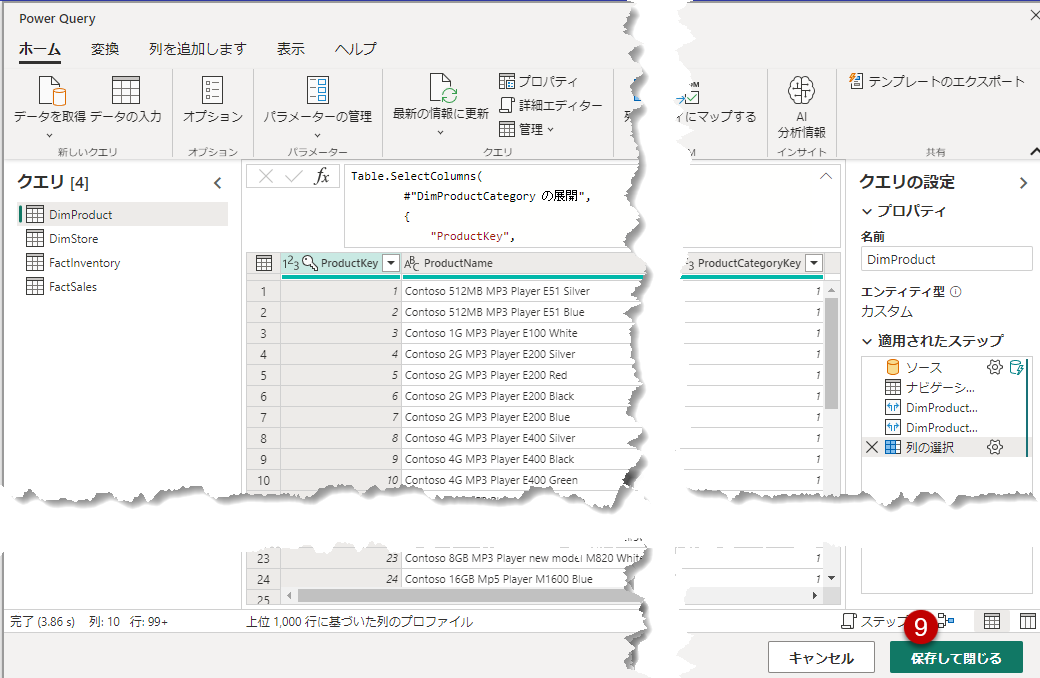Image resolution: width=1040 pixels, height=678 pixels.
Task: Open the 表示 tab
Action: click(291, 49)
